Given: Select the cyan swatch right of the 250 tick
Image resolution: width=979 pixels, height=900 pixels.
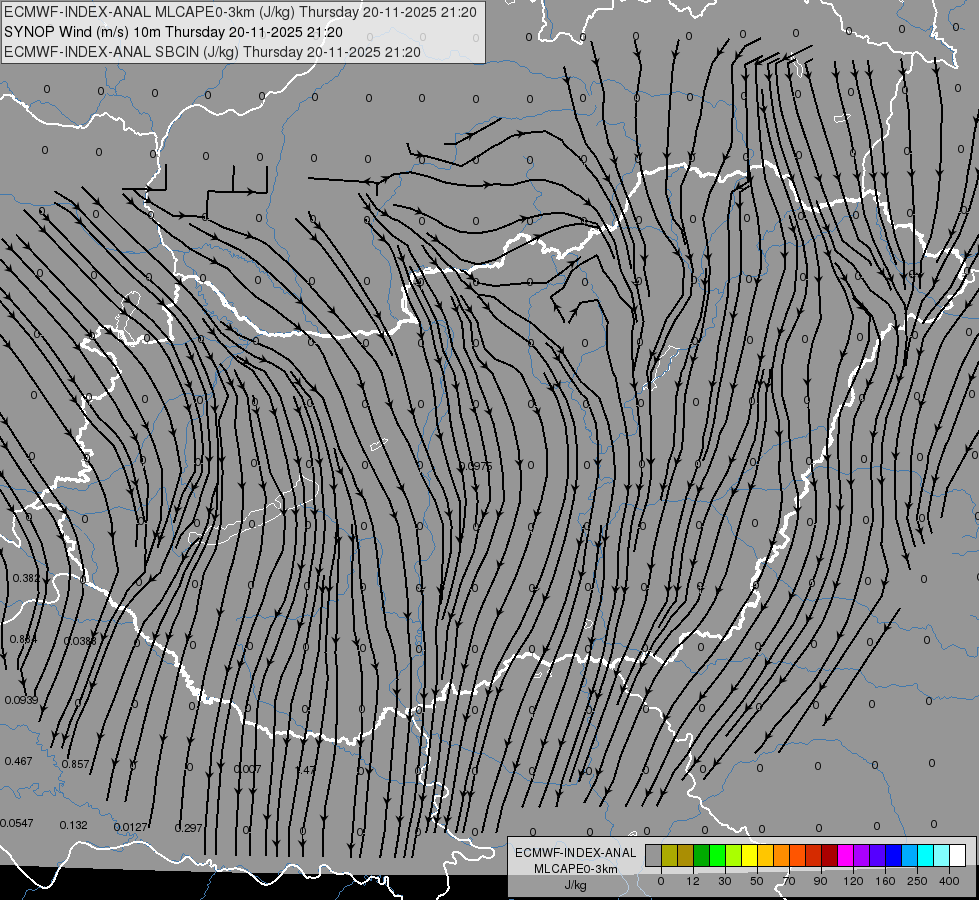Looking at the screenshot, I should coord(926,855).
